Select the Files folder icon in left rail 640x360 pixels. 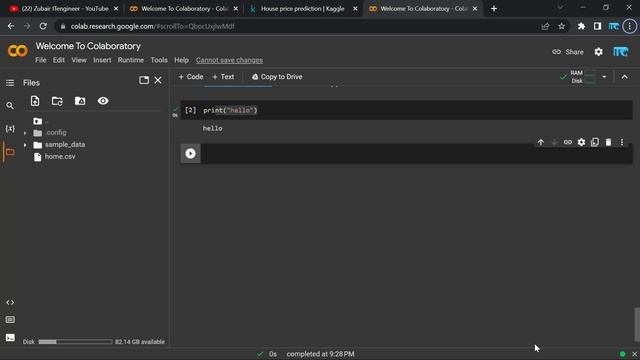10,152
